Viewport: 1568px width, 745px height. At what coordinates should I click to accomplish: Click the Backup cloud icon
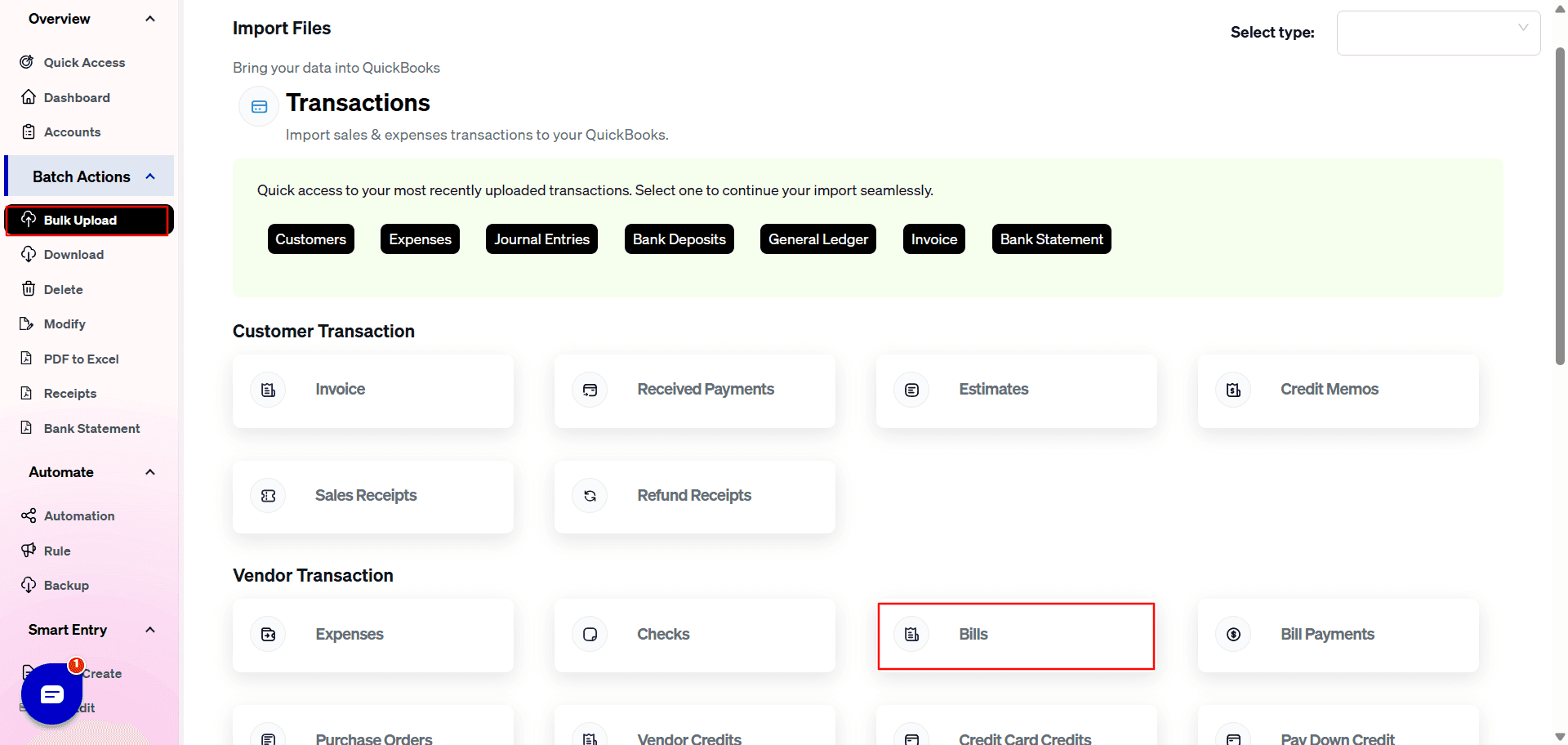pos(29,585)
